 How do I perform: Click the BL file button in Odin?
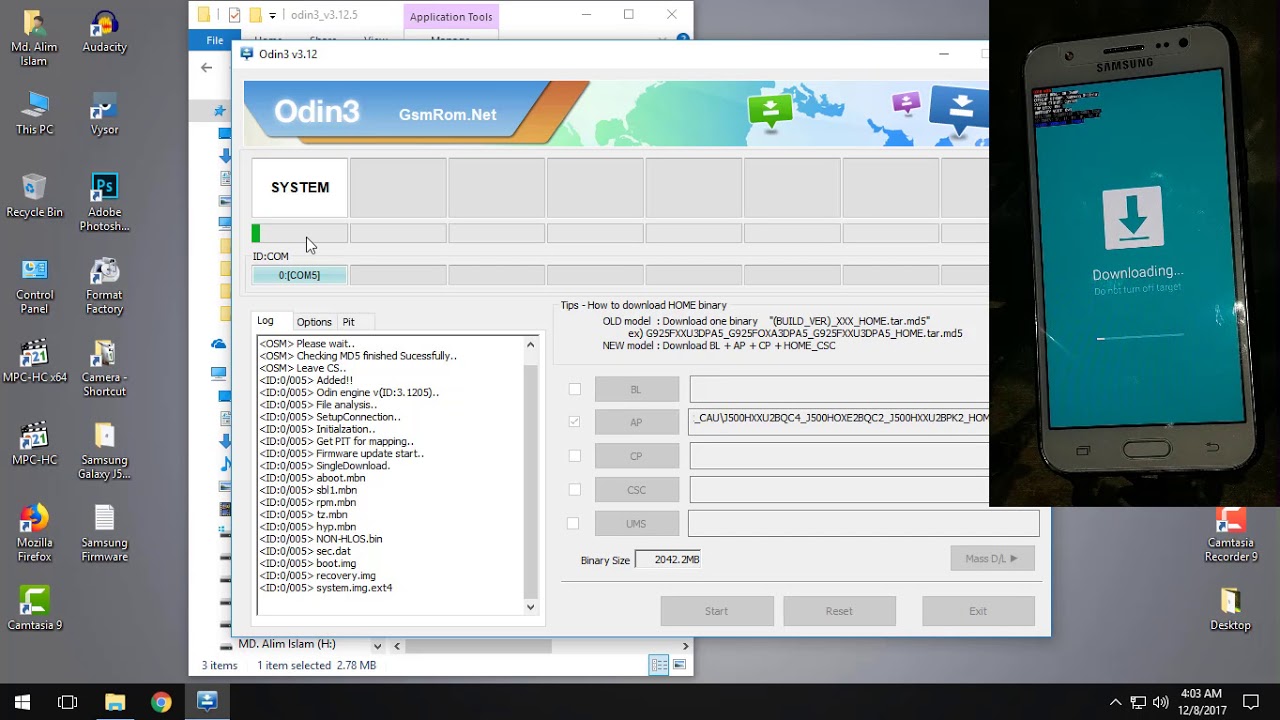coord(637,389)
